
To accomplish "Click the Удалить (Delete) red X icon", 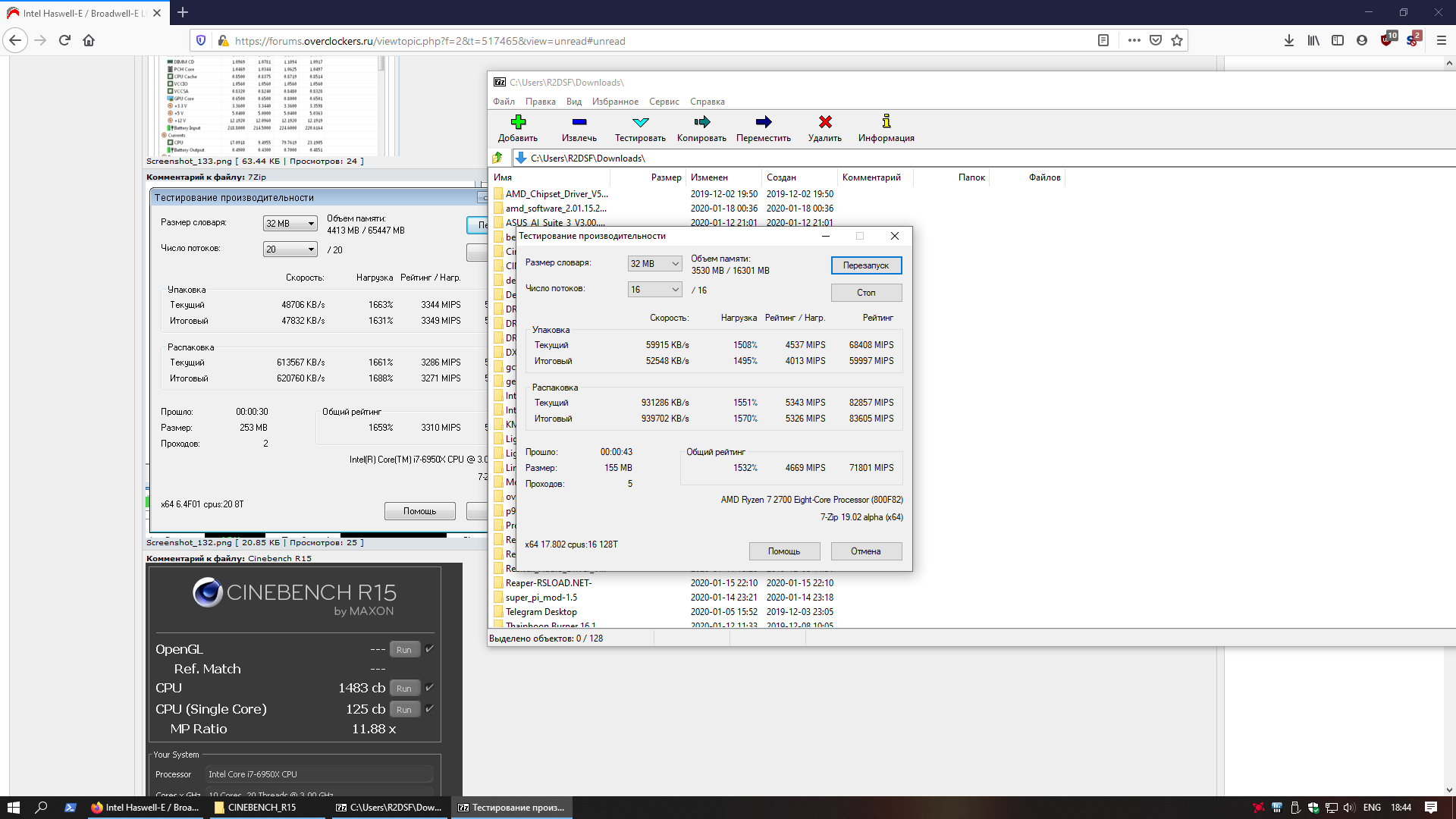I will pos(825,122).
